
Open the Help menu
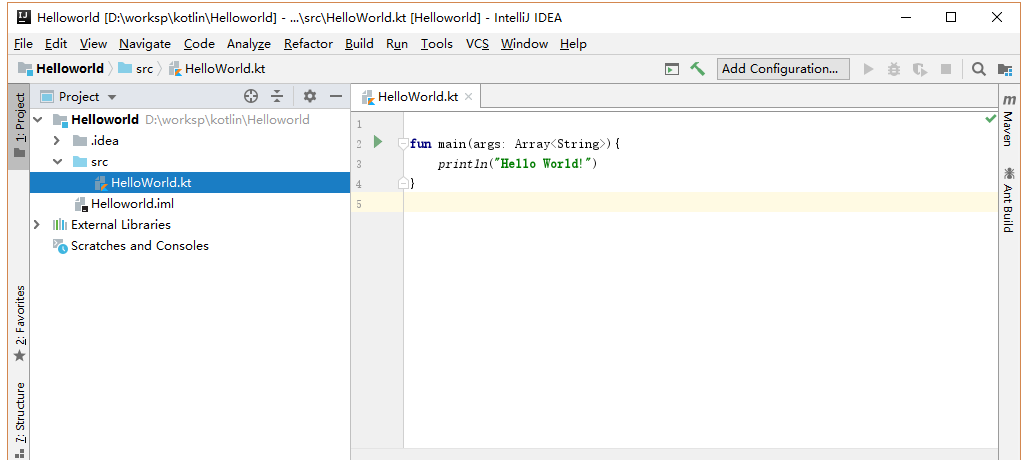[x=573, y=44]
